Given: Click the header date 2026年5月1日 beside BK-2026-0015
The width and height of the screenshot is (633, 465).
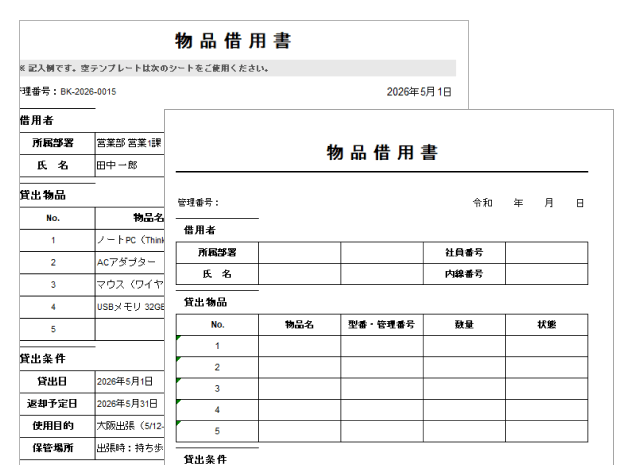Looking at the screenshot, I should [419, 92].
